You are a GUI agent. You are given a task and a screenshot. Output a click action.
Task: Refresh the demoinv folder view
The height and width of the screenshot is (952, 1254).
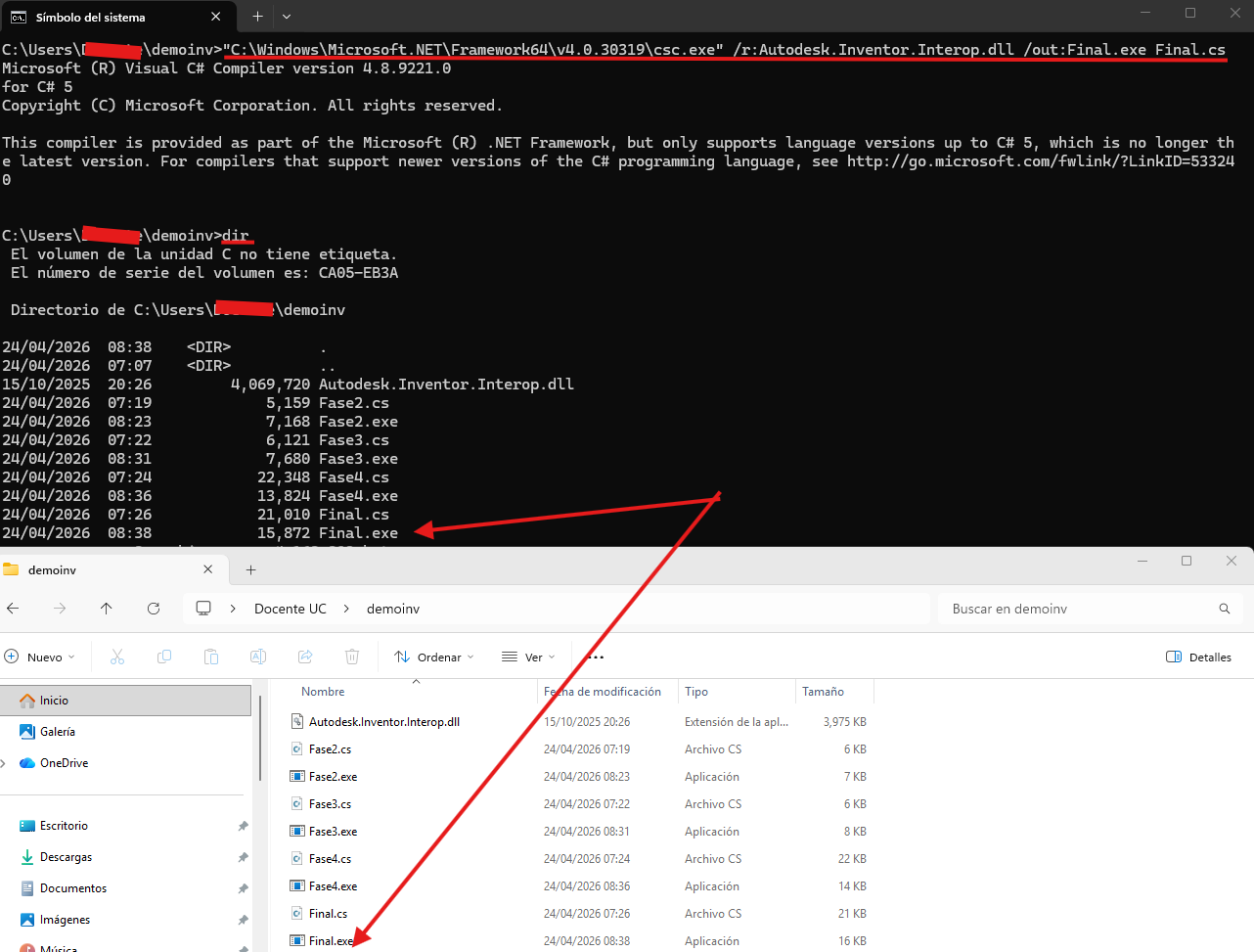154,609
